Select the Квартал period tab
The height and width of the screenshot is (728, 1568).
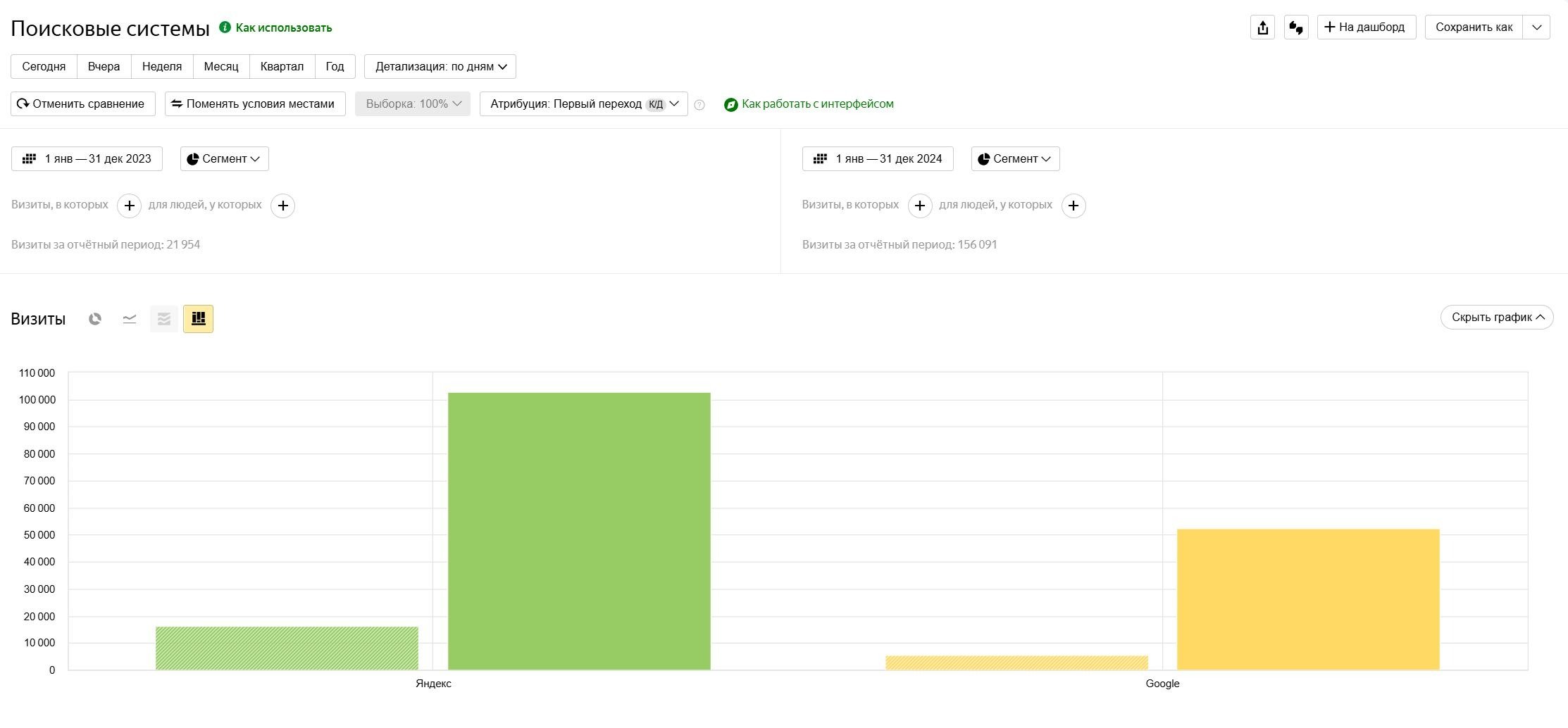click(282, 67)
